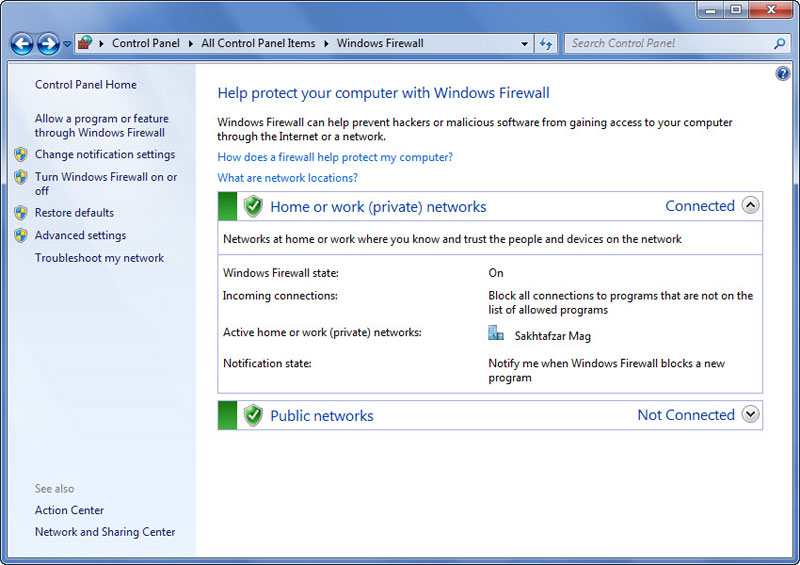Open Control Panel Home
Image resolution: width=800 pixels, height=565 pixels.
click(86, 85)
